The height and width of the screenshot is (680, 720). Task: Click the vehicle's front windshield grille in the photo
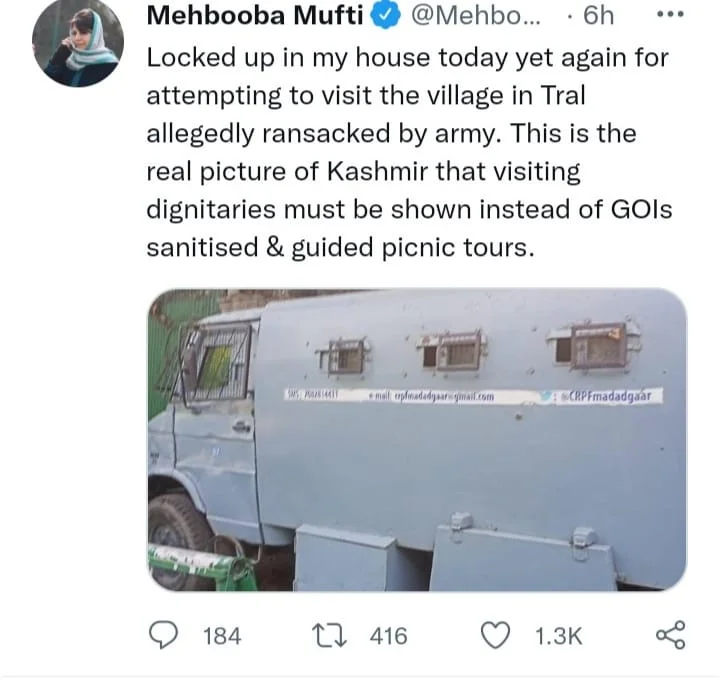point(216,361)
